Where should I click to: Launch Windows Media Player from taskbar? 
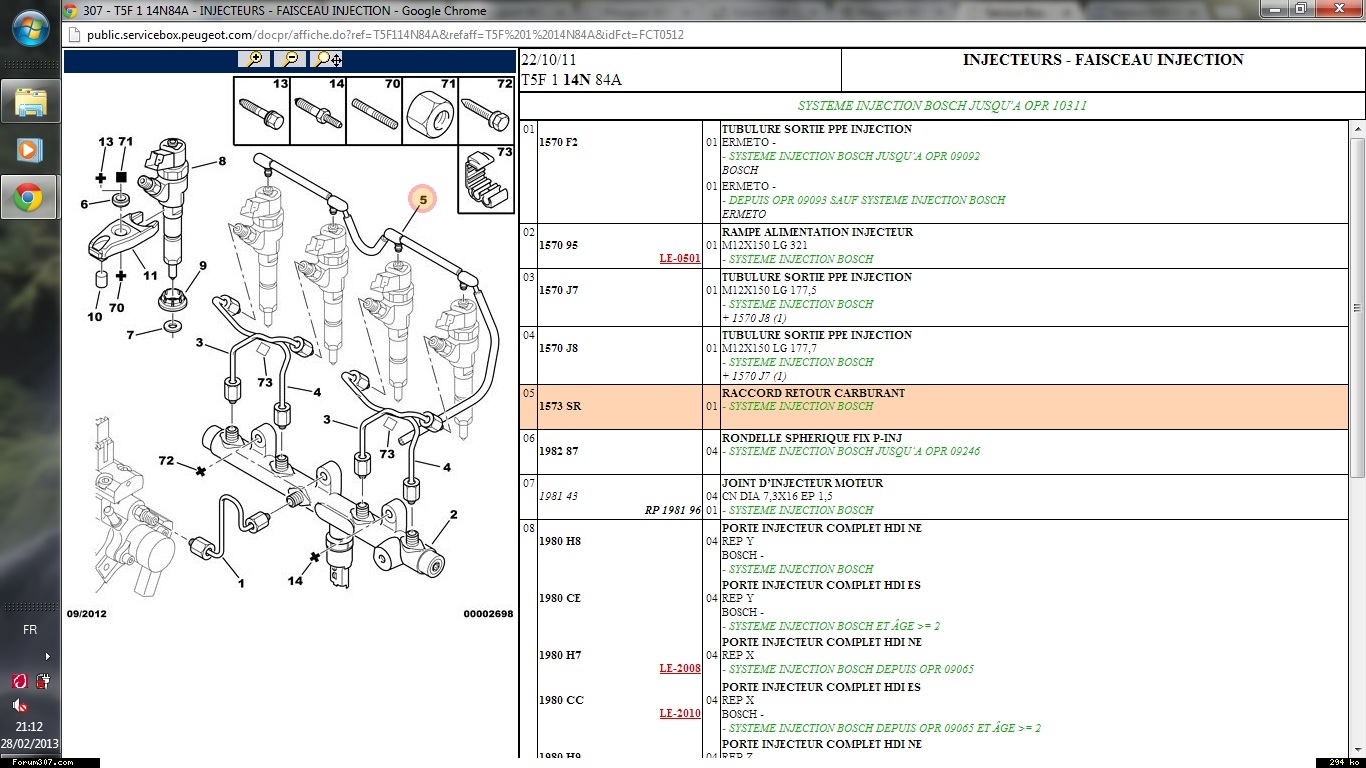[x=30, y=150]
